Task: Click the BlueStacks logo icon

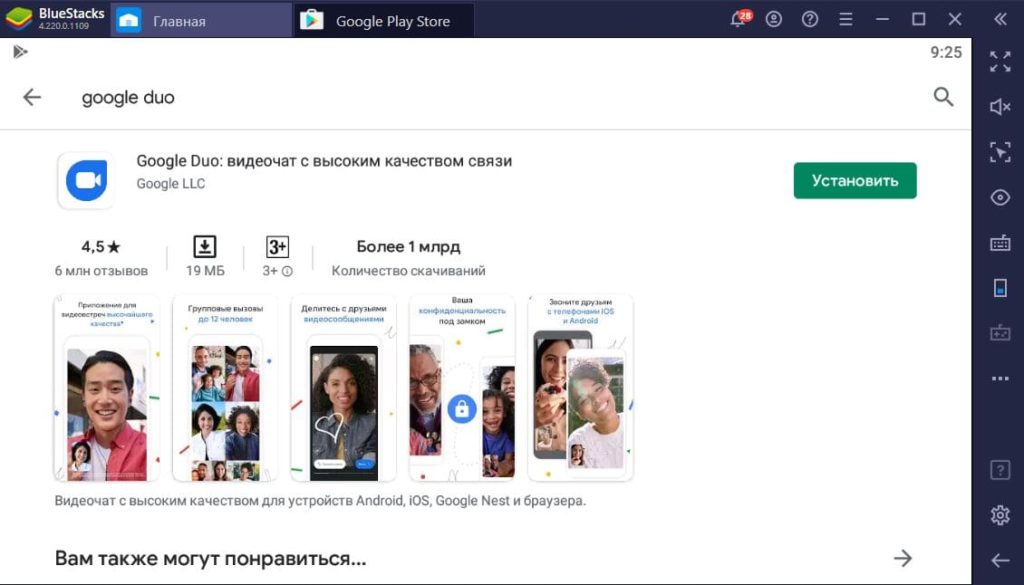Action: tap(18, 19)
